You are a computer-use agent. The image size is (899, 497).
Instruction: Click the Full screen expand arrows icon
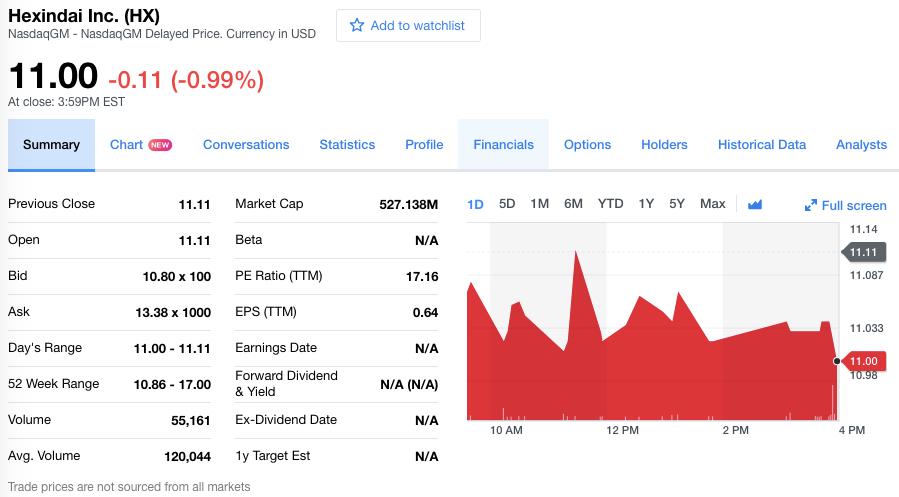(x=810, y=205)
